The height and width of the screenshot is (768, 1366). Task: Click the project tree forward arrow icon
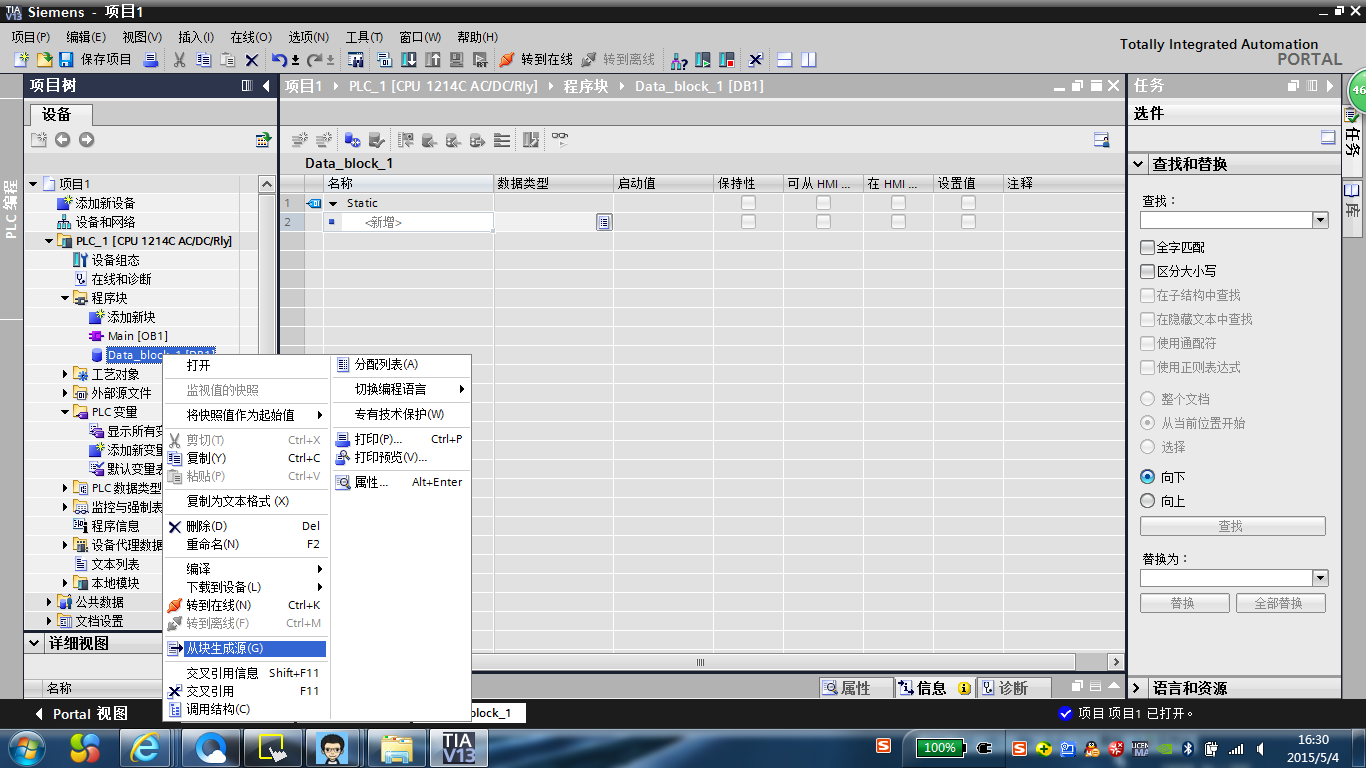pyautogui.click(x=86, y=140)
